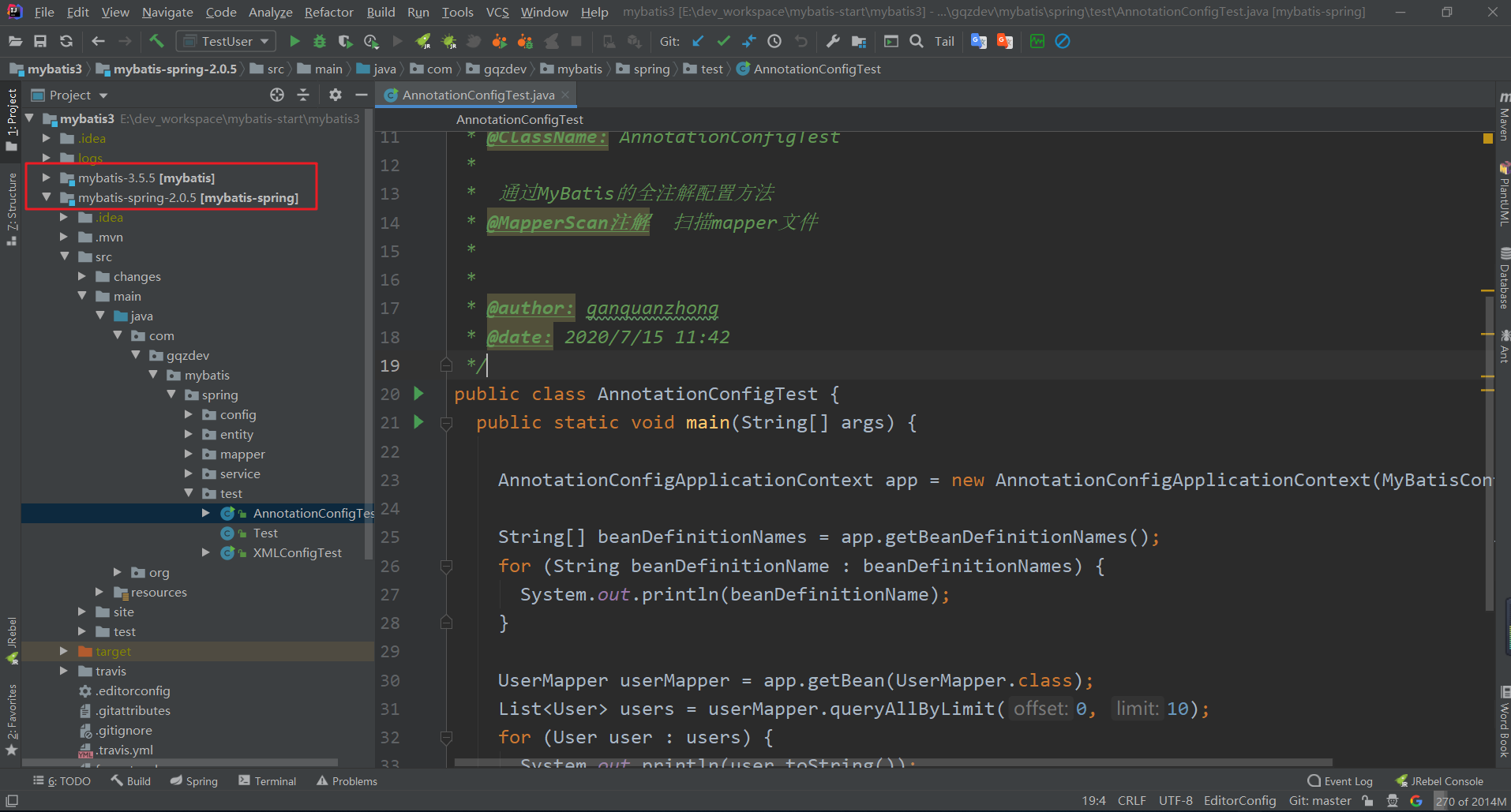The height and width of the screenshot is (812, 1511).
Task: Click the blue circle-slash toolbar icon
Action: (1063, 41)
